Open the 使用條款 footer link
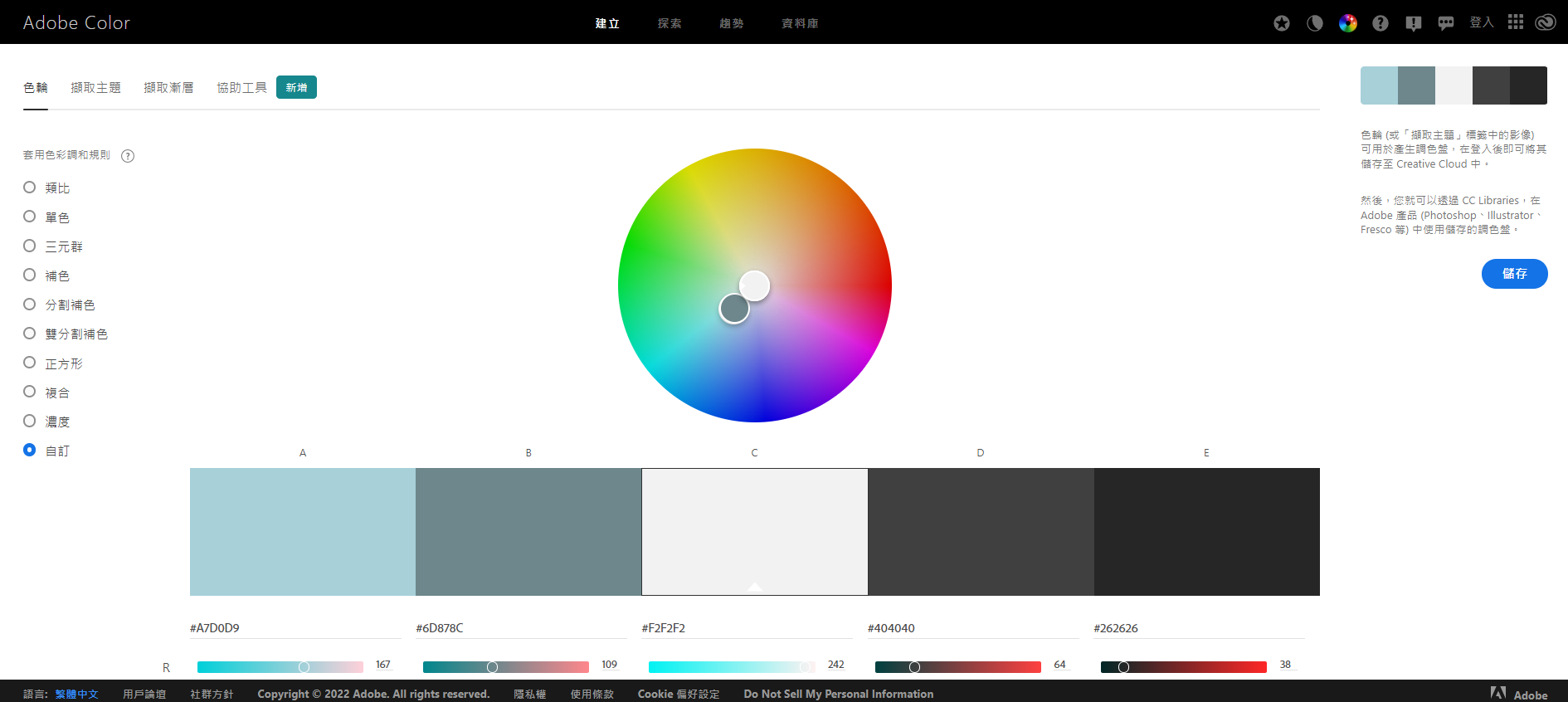The height and width of the screenshot is (702, 1568). coord(592,694)
